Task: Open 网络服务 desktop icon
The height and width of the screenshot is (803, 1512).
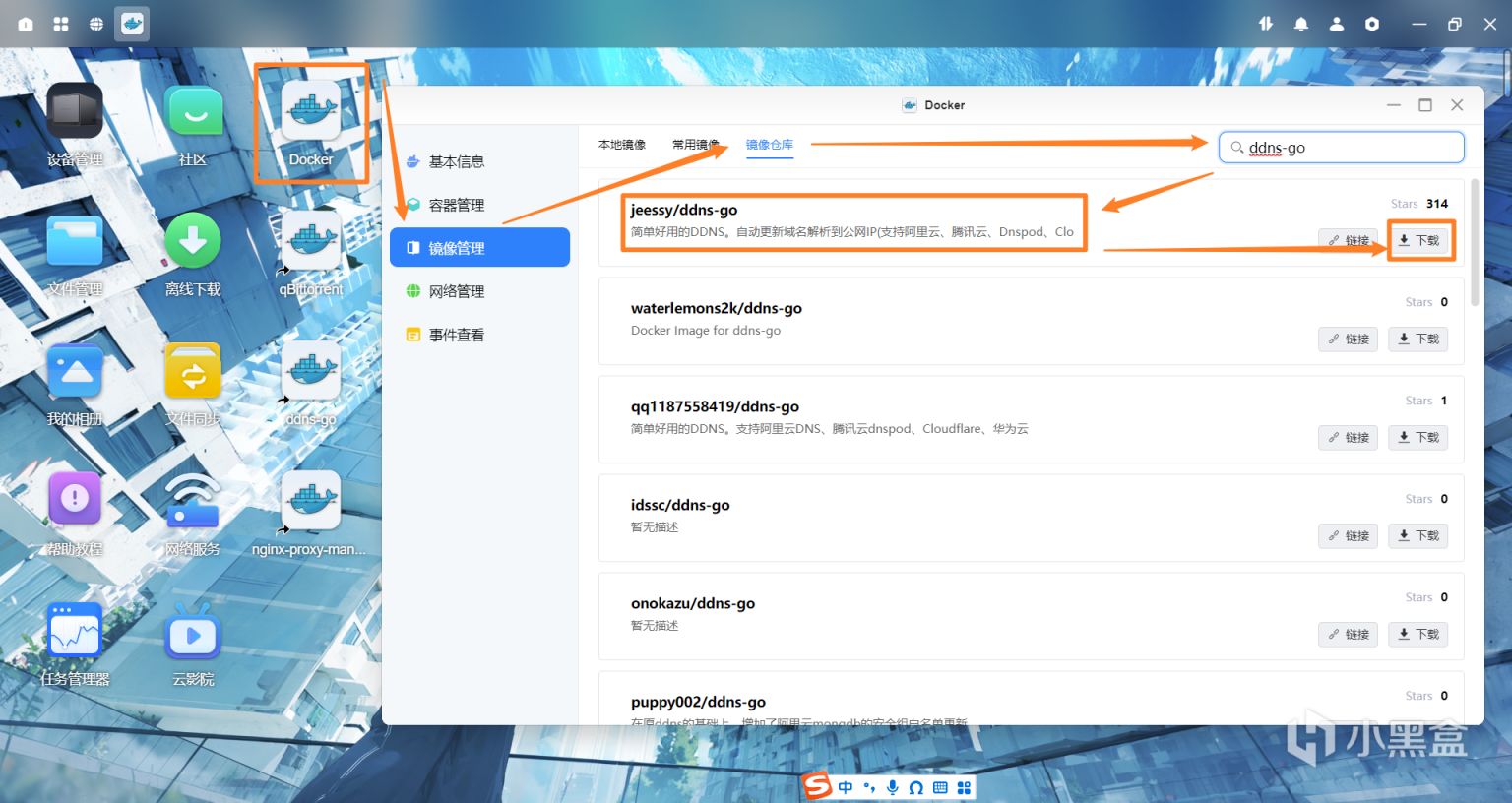Action: click(193, 514)
